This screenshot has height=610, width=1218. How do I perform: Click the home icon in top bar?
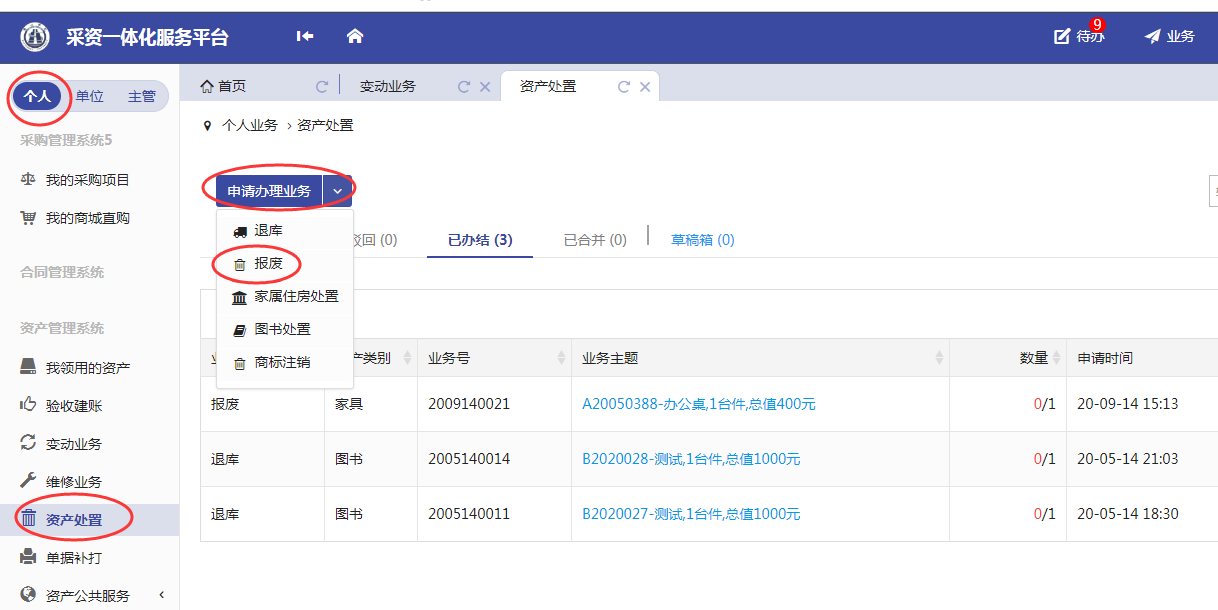(x=355, y=37)
